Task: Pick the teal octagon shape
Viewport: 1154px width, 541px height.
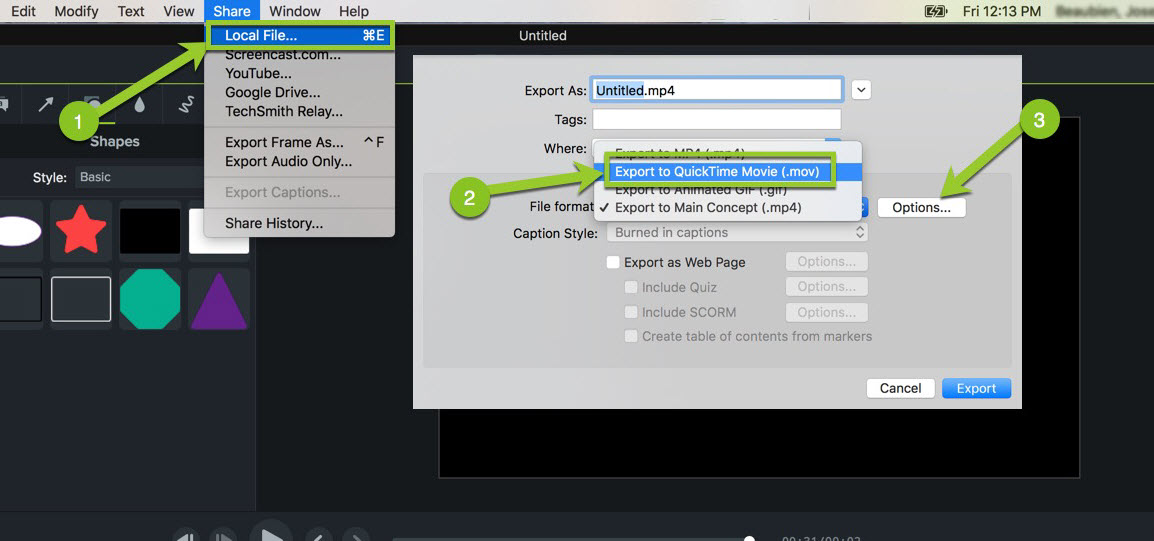Action: point(150,299)
